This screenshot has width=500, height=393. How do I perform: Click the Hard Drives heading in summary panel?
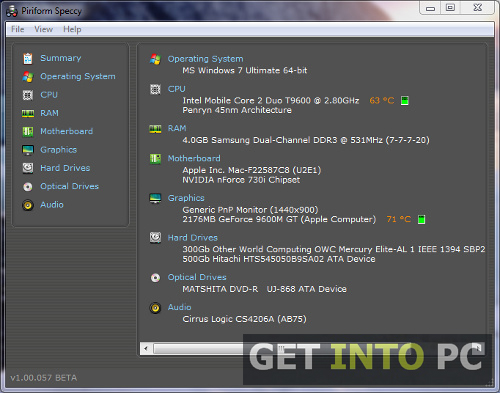pos(192,238)
